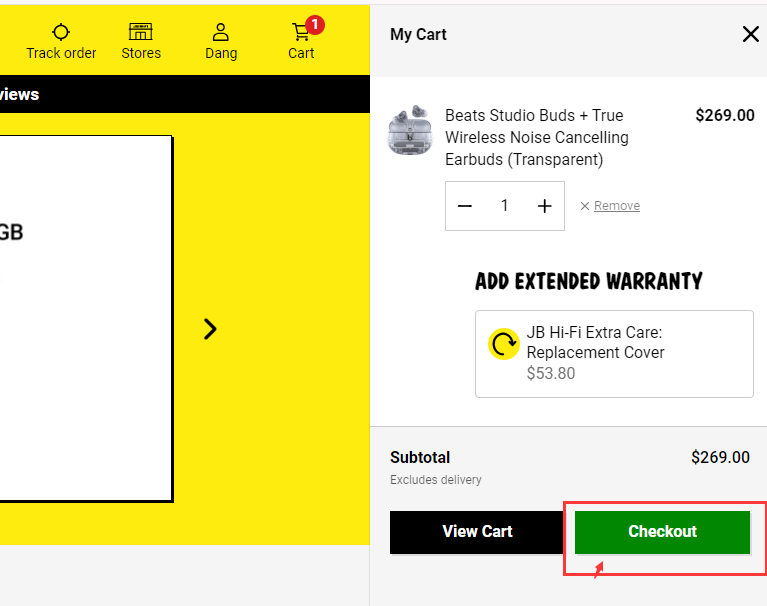This screenshot has width=767, height=606.
Task: Increase Beats Studio Buds quantity
Action: [544, 206]
